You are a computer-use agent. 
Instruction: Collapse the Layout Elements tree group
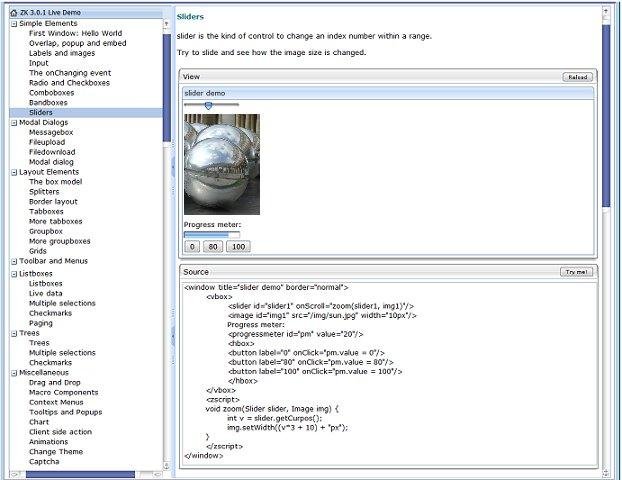point(14,173)
